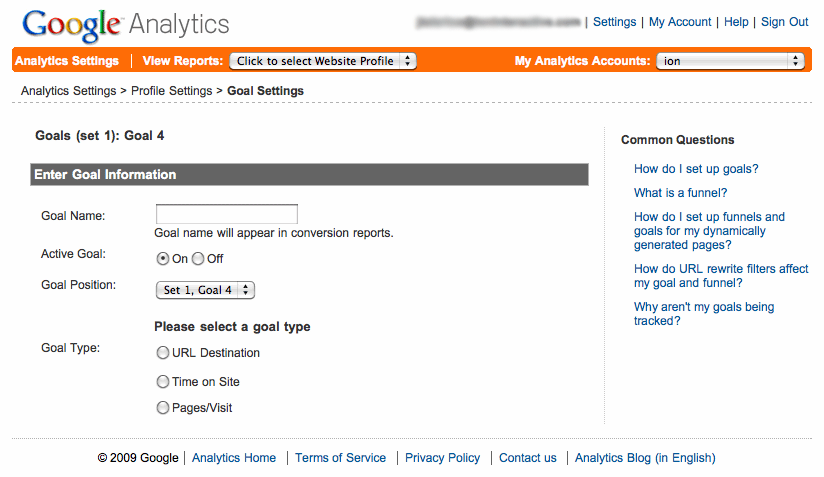Click the 'Goal Settings' breadcrumb text
Viewport: 824px width, 477px height.
pyautogui.click(x=265, y=91)
